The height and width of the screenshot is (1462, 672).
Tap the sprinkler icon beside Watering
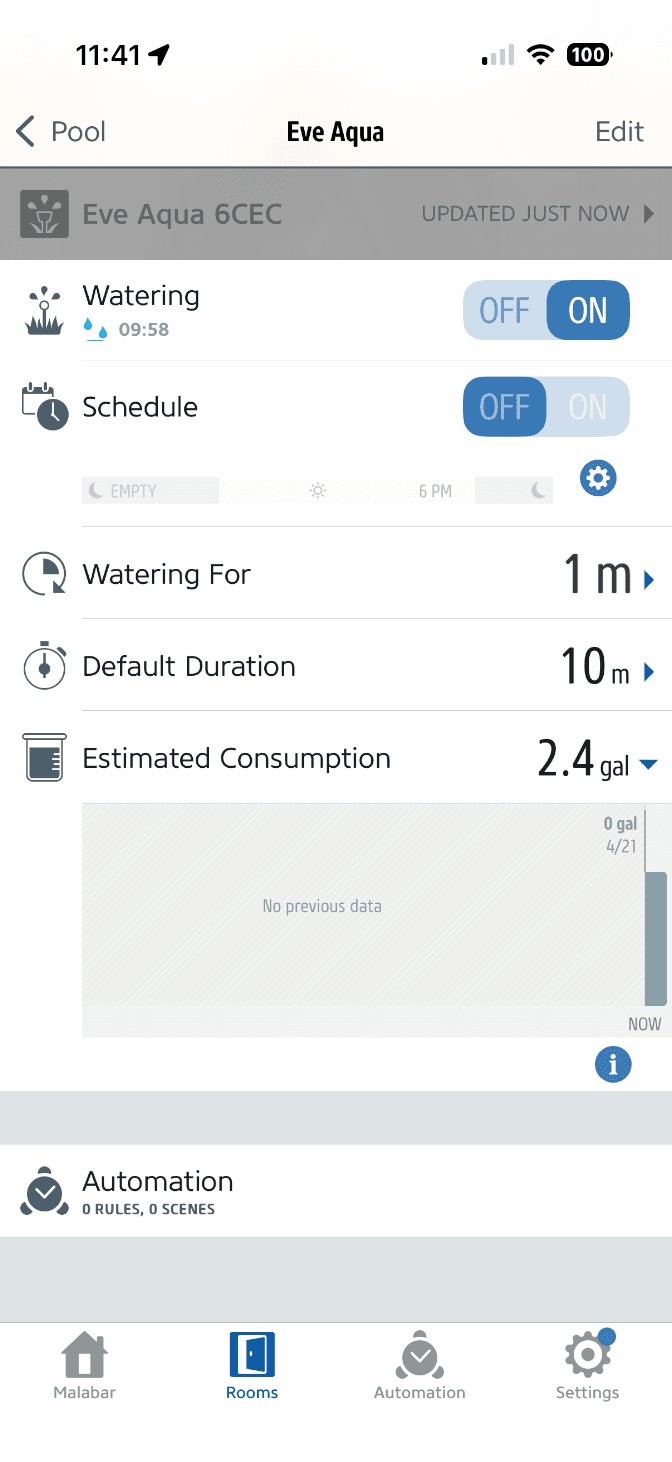[x=44, y=311]
